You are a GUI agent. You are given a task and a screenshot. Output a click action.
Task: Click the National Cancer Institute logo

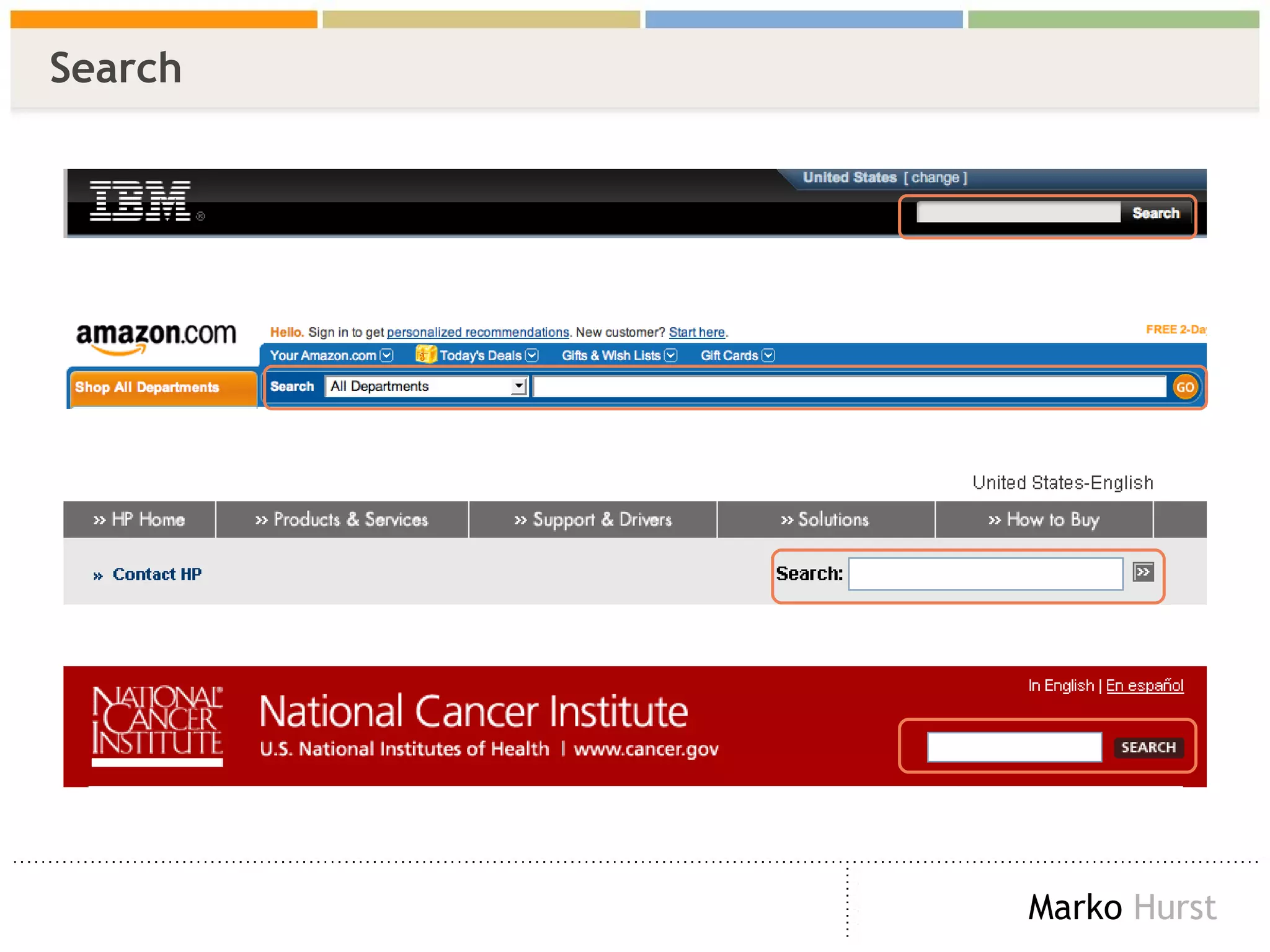tap(157, 725)
